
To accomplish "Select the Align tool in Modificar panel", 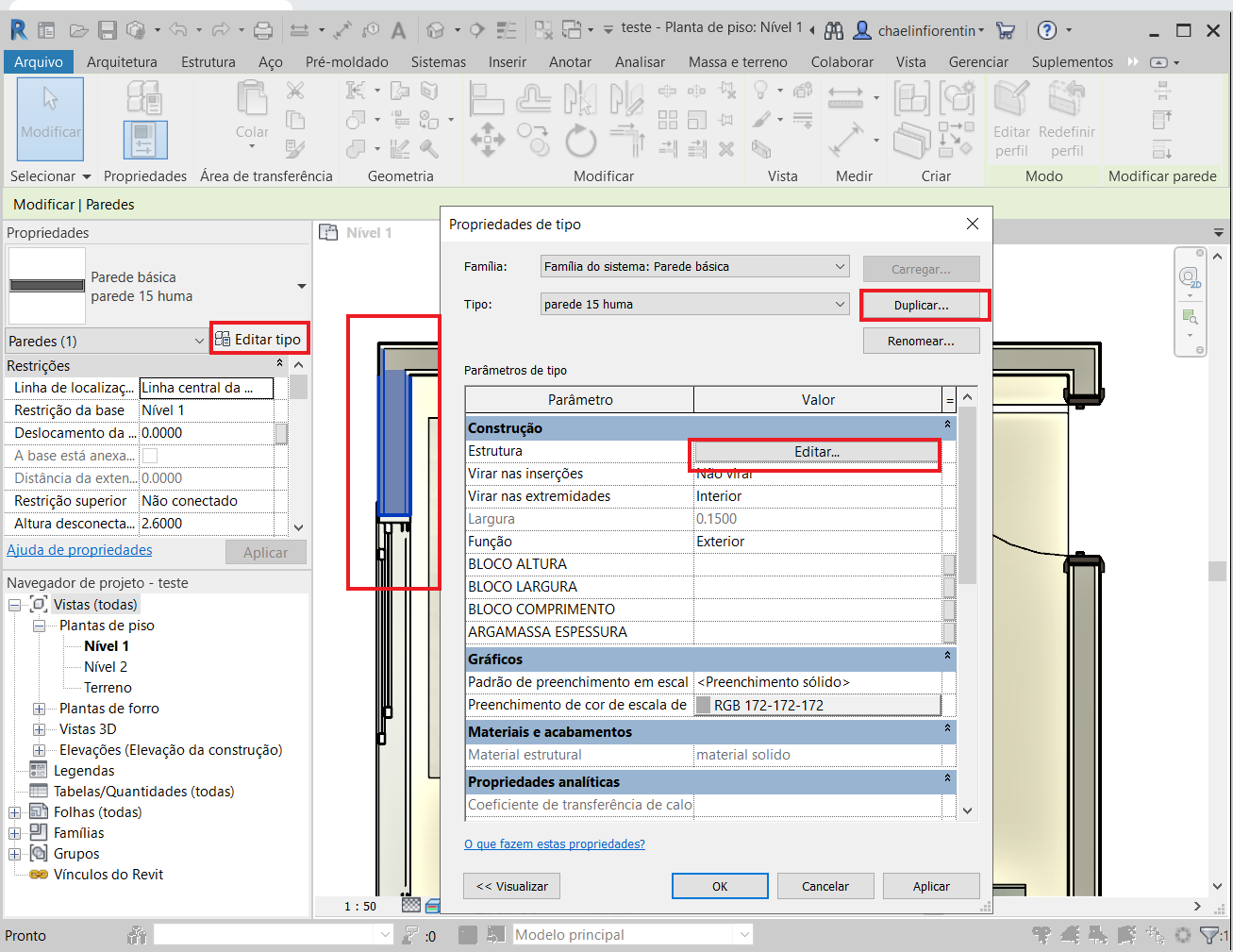I will tap(487, 98).
